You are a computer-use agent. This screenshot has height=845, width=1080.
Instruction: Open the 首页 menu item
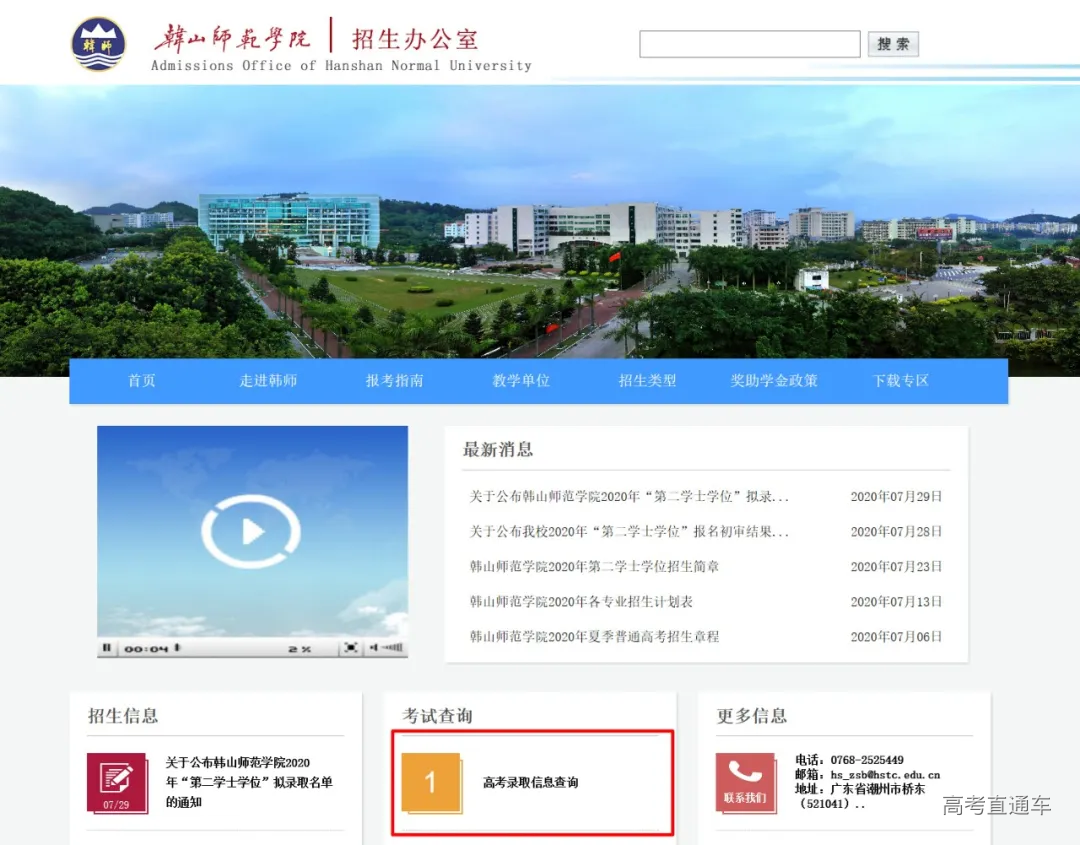click(141, 381)
